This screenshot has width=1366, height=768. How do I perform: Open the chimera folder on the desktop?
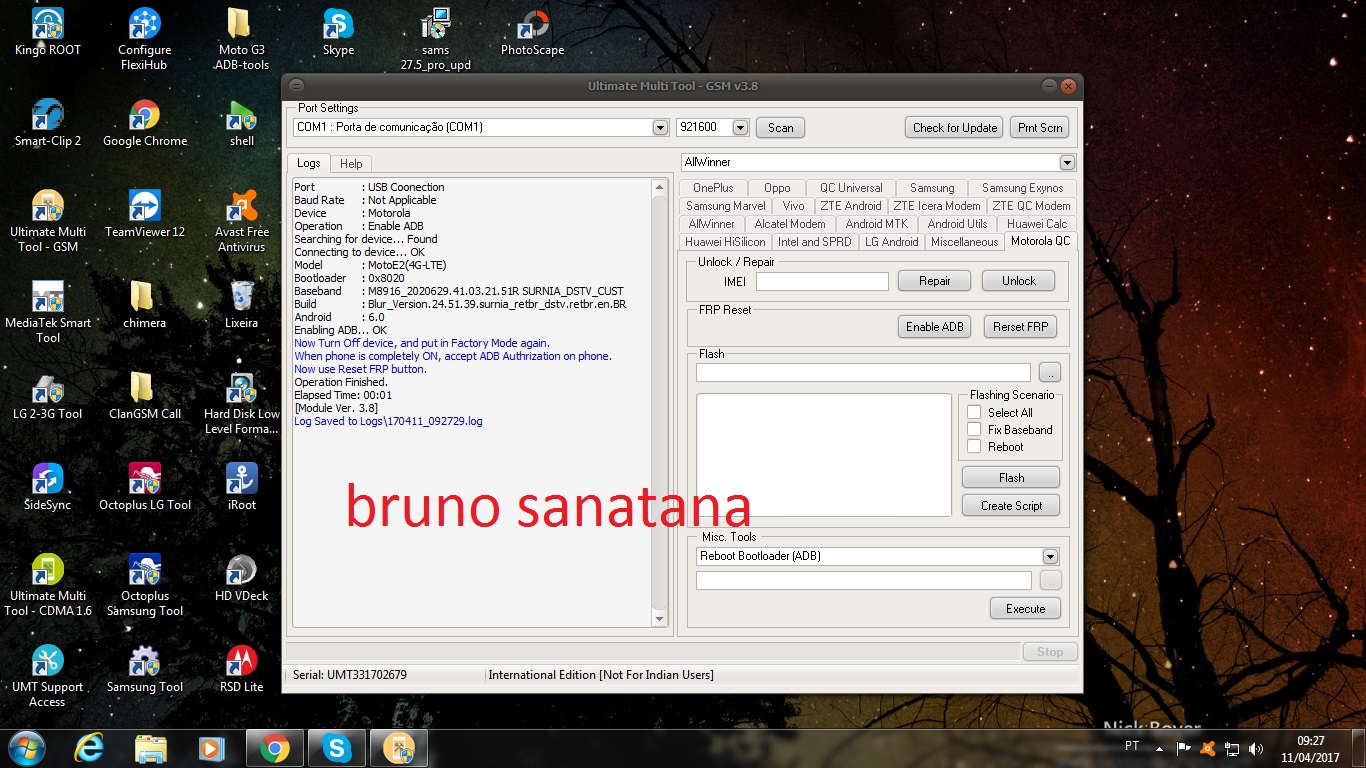tap(144, 305)
